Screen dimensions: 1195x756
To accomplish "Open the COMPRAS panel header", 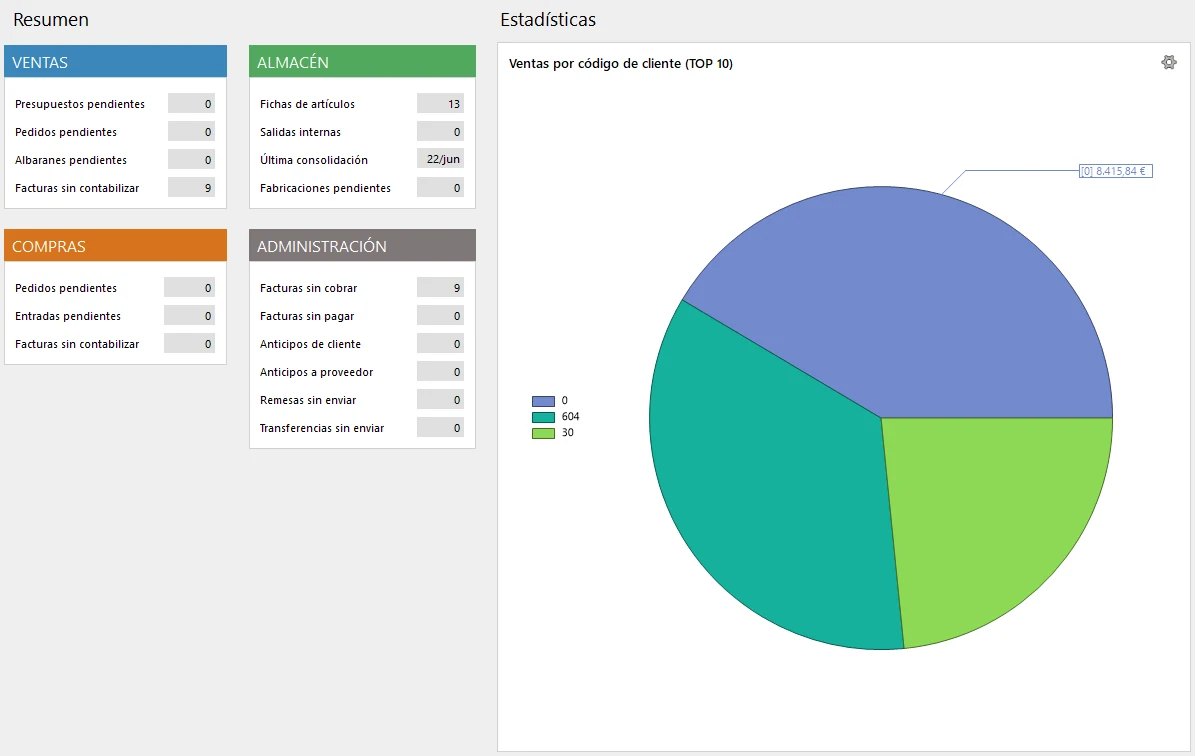I will coord(116,245).
